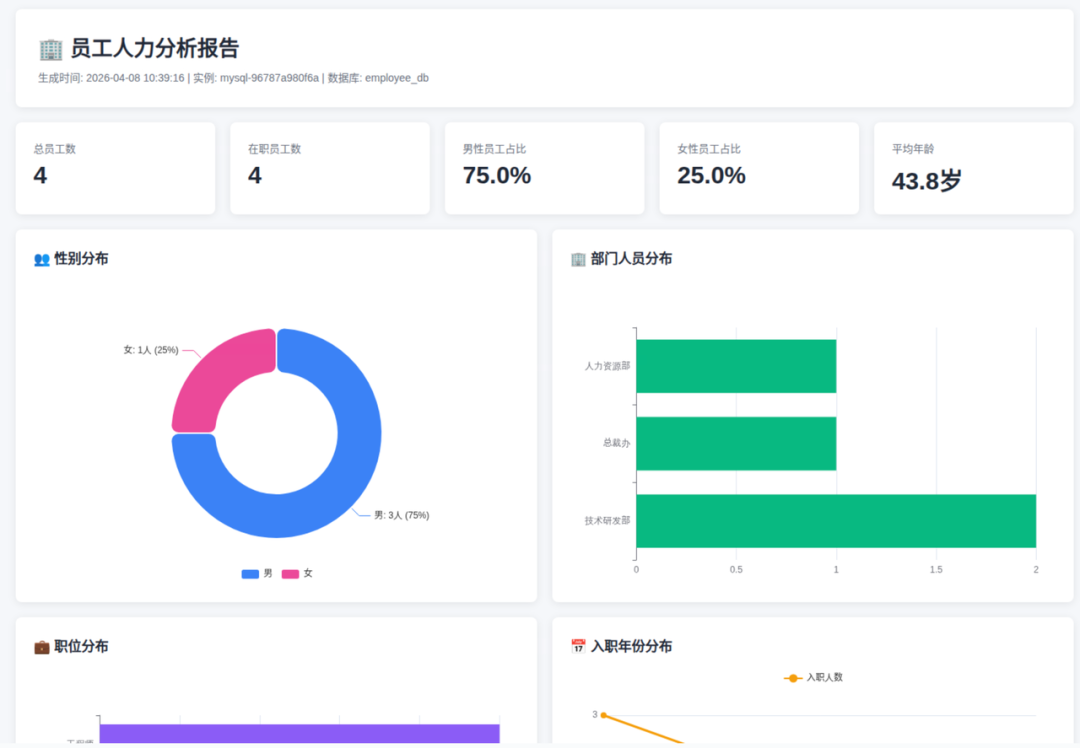Click the 总员工数 card label

coord(54,149)
